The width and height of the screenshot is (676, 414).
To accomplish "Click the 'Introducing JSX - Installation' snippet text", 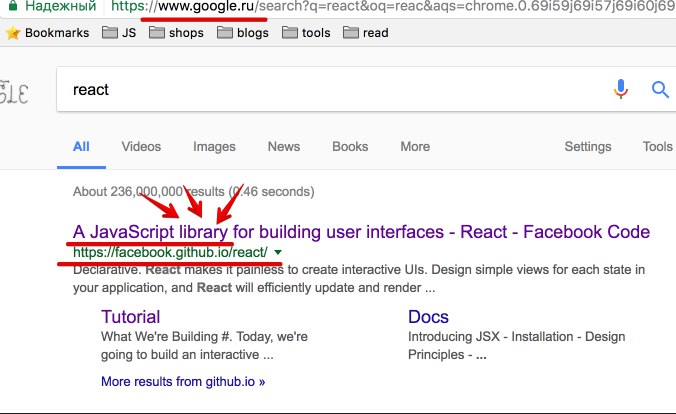I will (x=516, y=345).
